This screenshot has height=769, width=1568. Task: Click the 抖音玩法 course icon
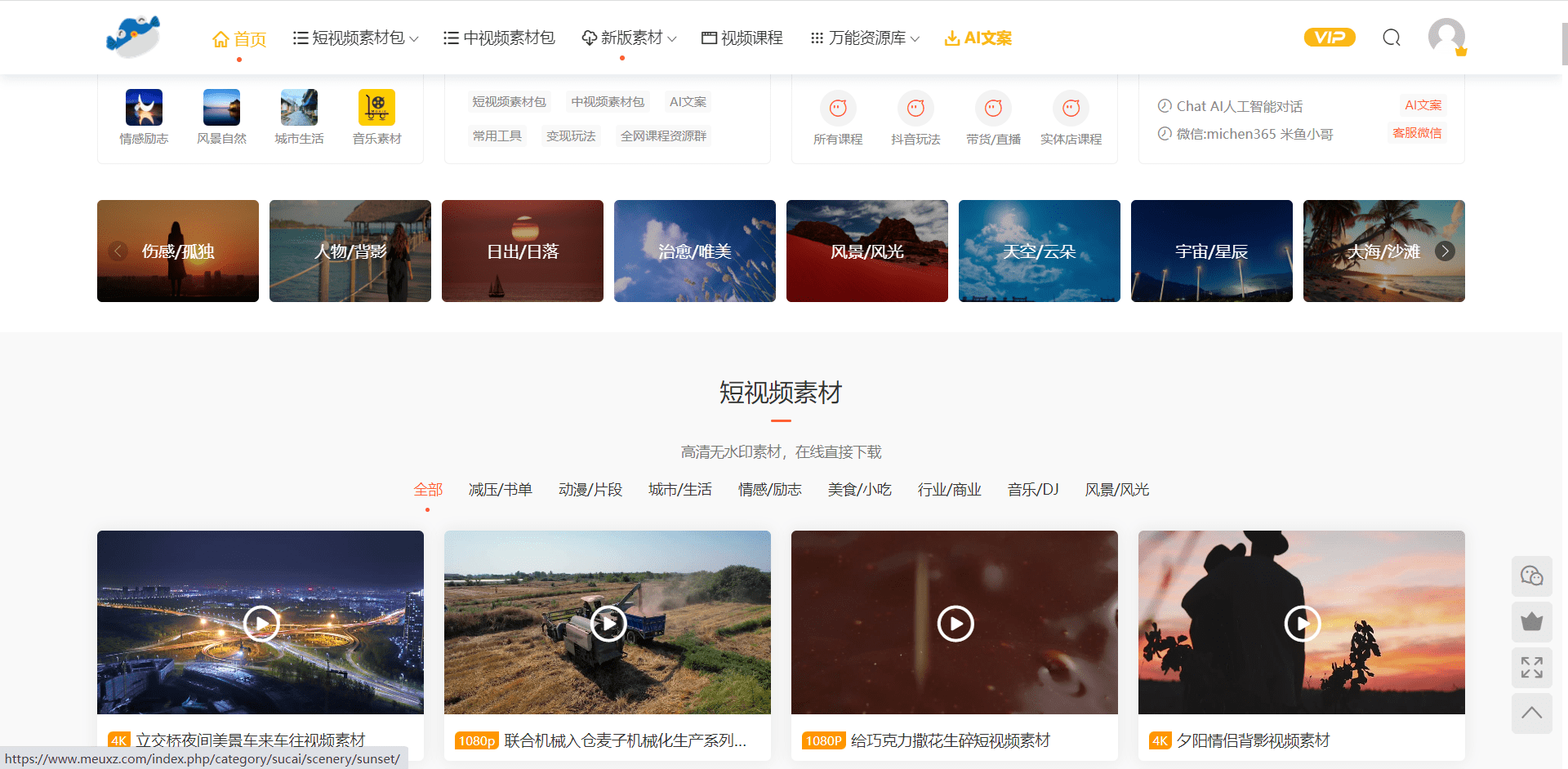[x=915, y=108]
